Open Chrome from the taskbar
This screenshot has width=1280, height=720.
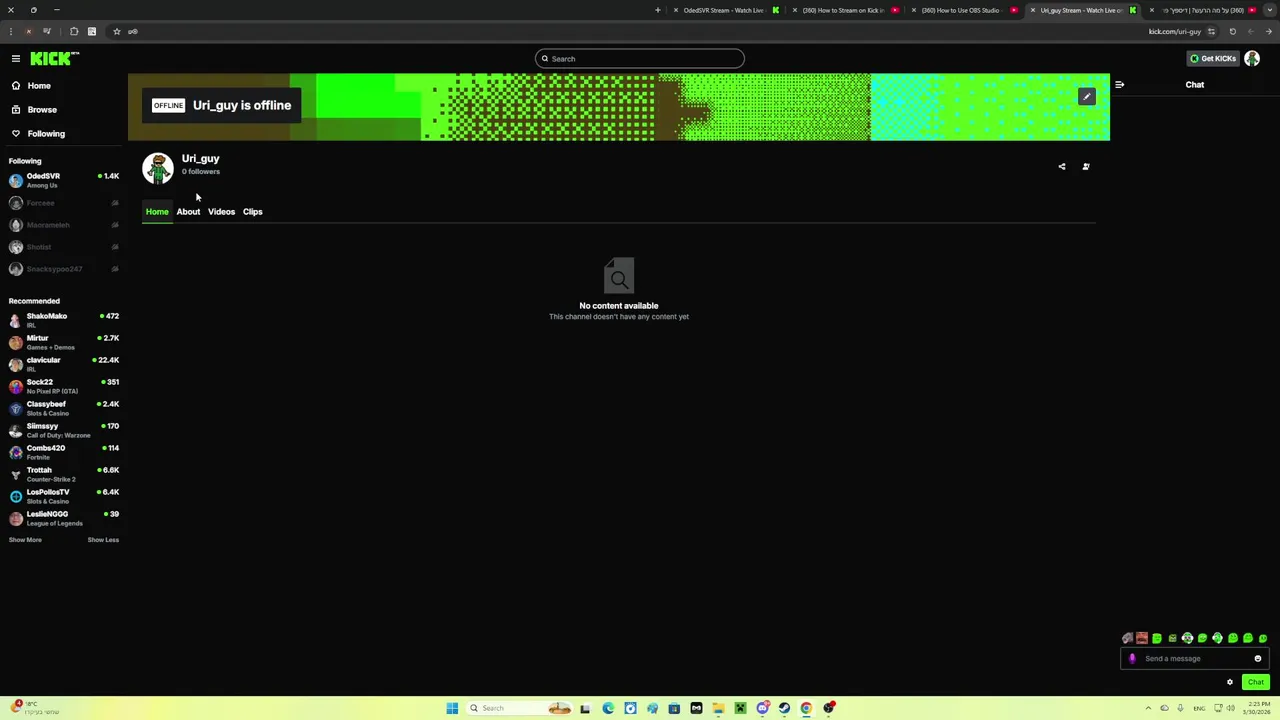(806, 708)
